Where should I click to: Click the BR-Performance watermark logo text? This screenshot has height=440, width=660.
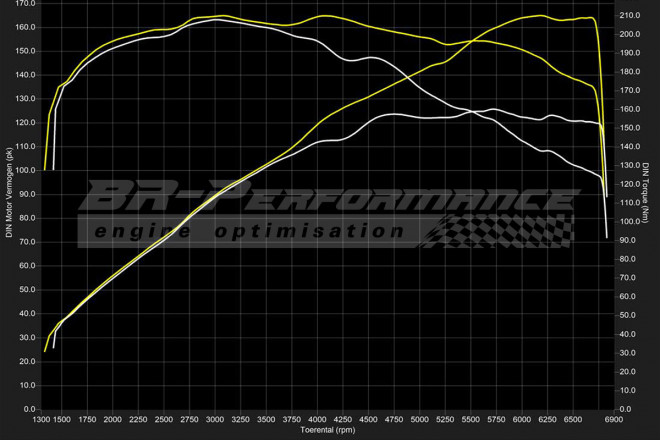(330, 197)
